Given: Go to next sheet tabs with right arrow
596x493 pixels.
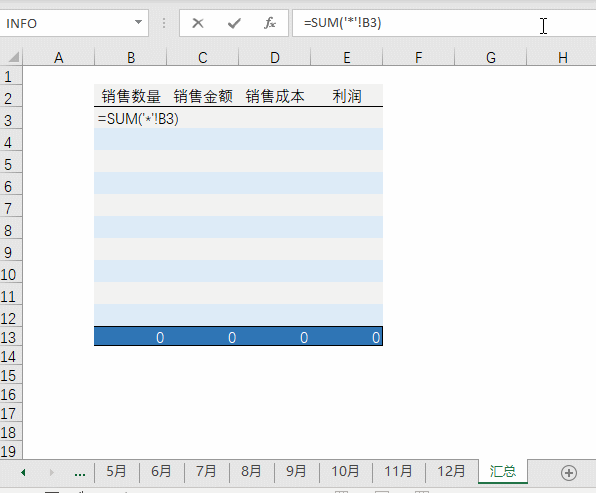Looking at the screenshot, I should 52,472.
